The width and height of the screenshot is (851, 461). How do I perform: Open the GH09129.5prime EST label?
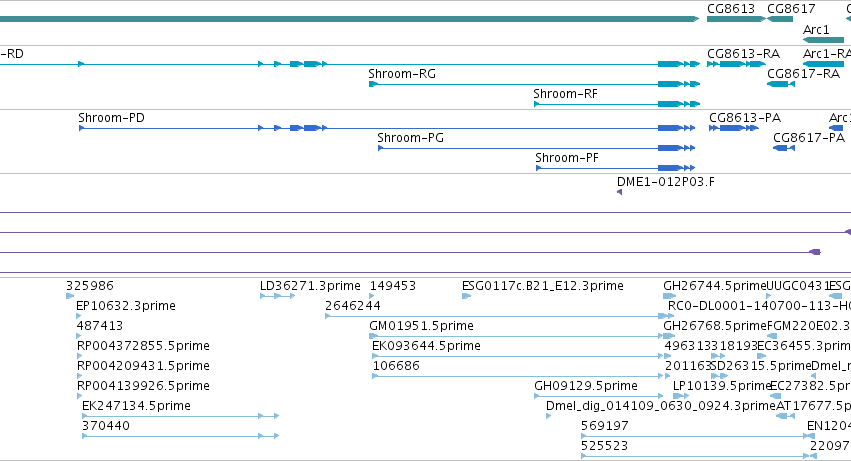[x=586, y=386]
